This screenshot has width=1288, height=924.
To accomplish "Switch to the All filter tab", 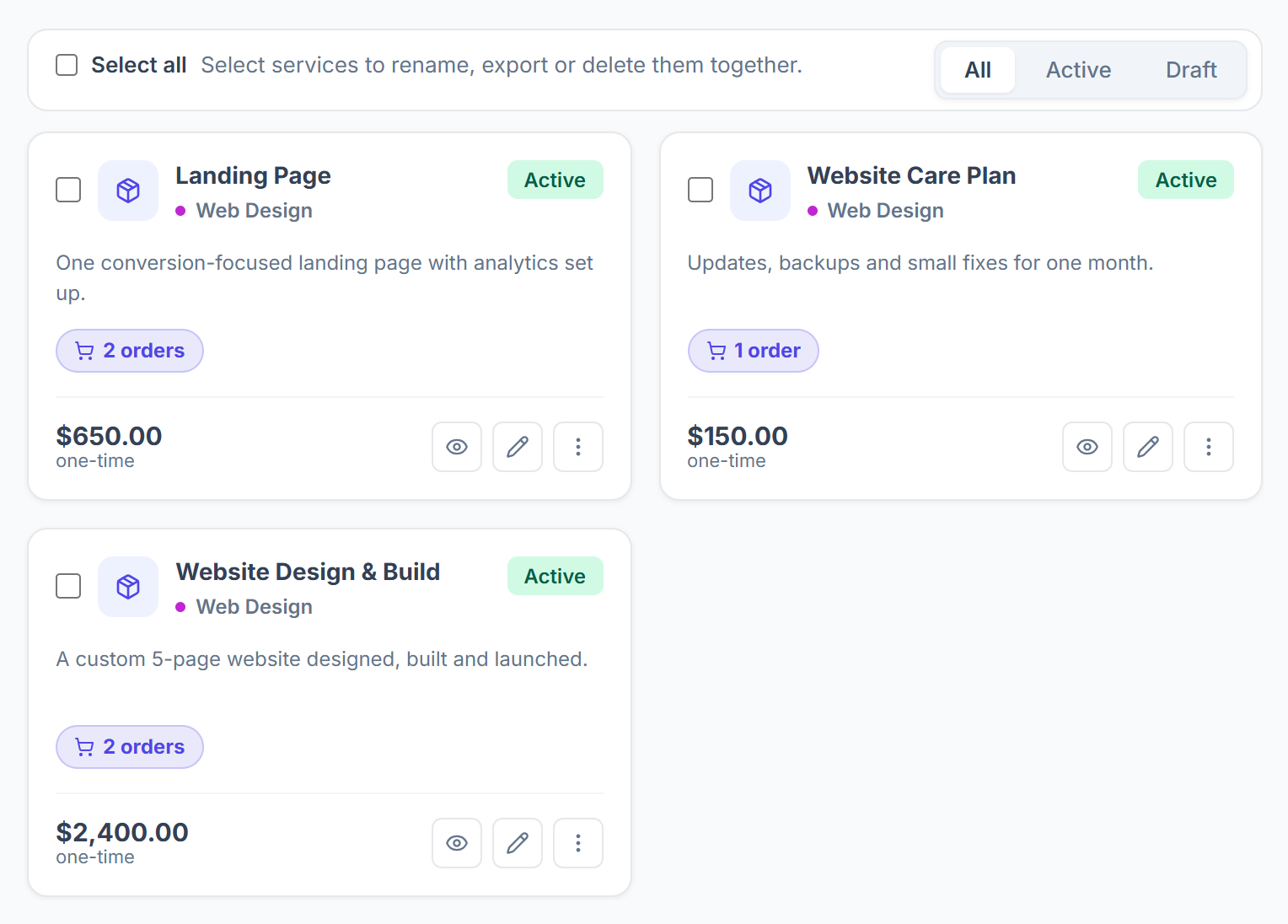I will [x=978, y=70].
